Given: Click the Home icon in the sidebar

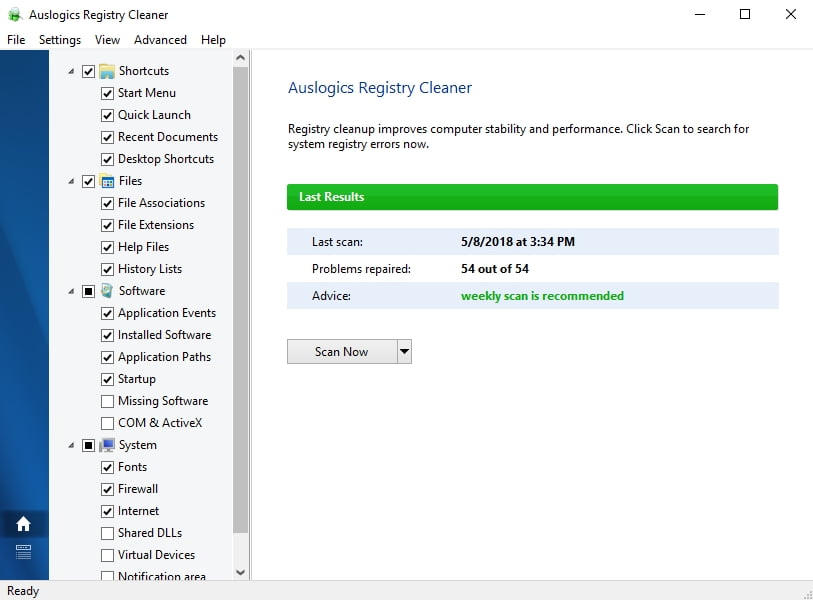Looking at the screenshot, I should tap(24, 524).
